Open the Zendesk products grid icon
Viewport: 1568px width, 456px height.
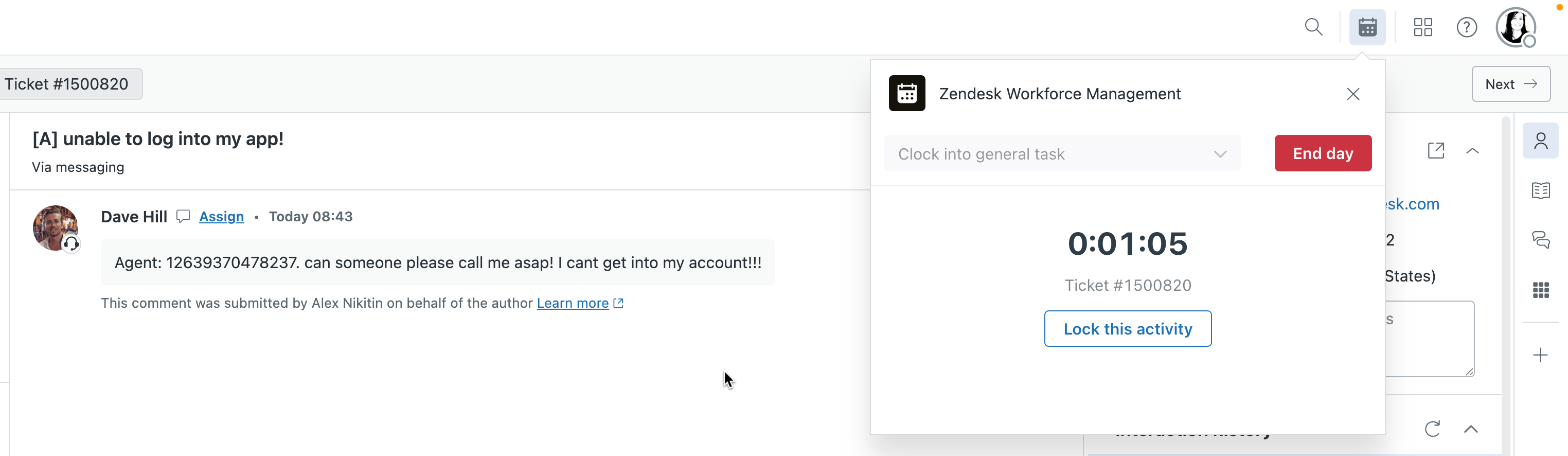1422,27
